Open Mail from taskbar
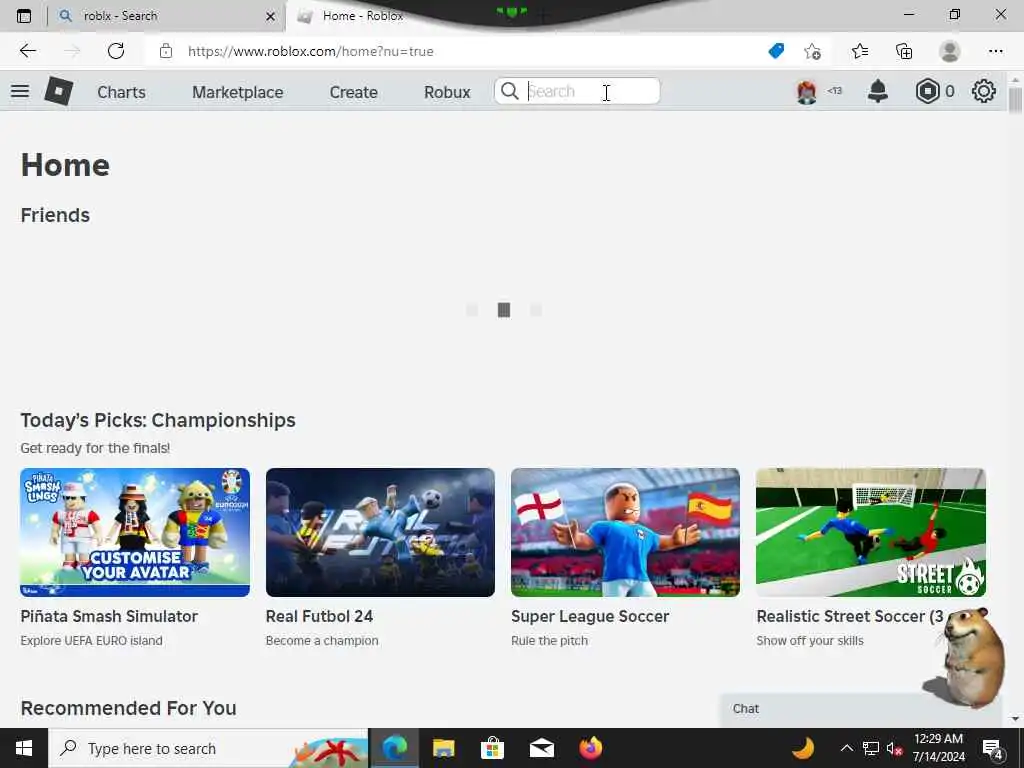The image size is (1024, 768). click(x=541, y=748)
